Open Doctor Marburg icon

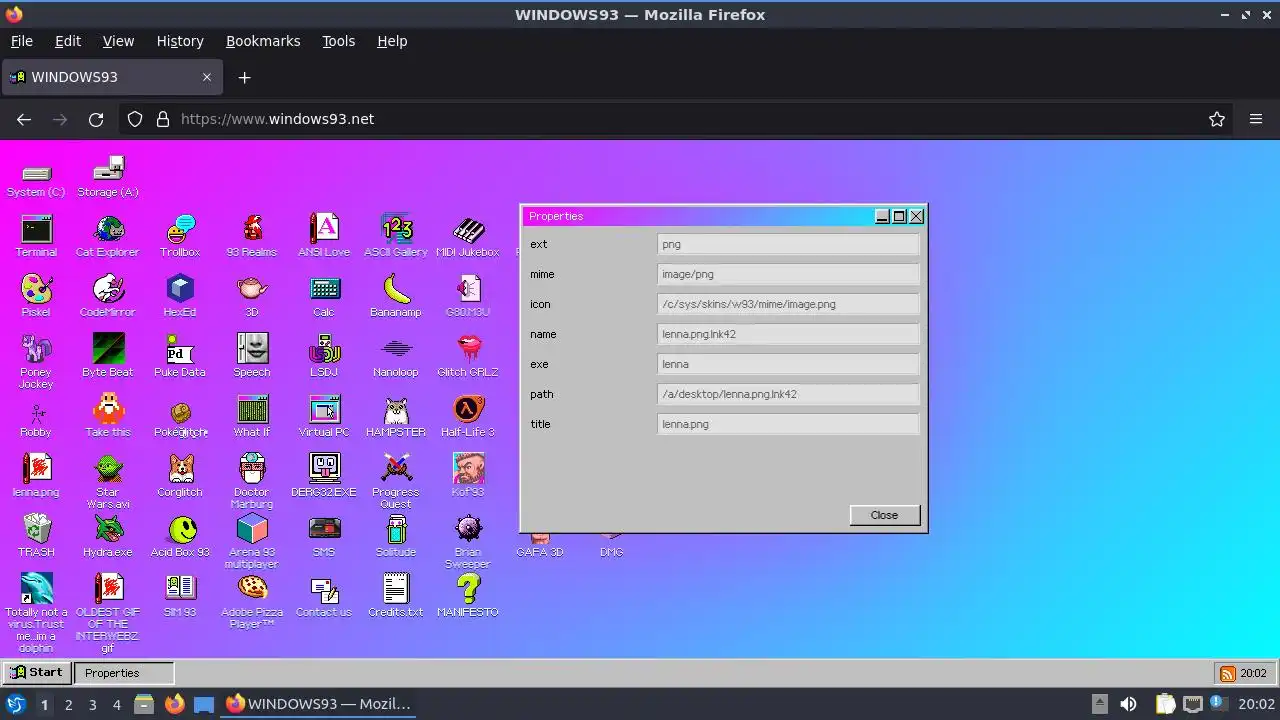252,482
